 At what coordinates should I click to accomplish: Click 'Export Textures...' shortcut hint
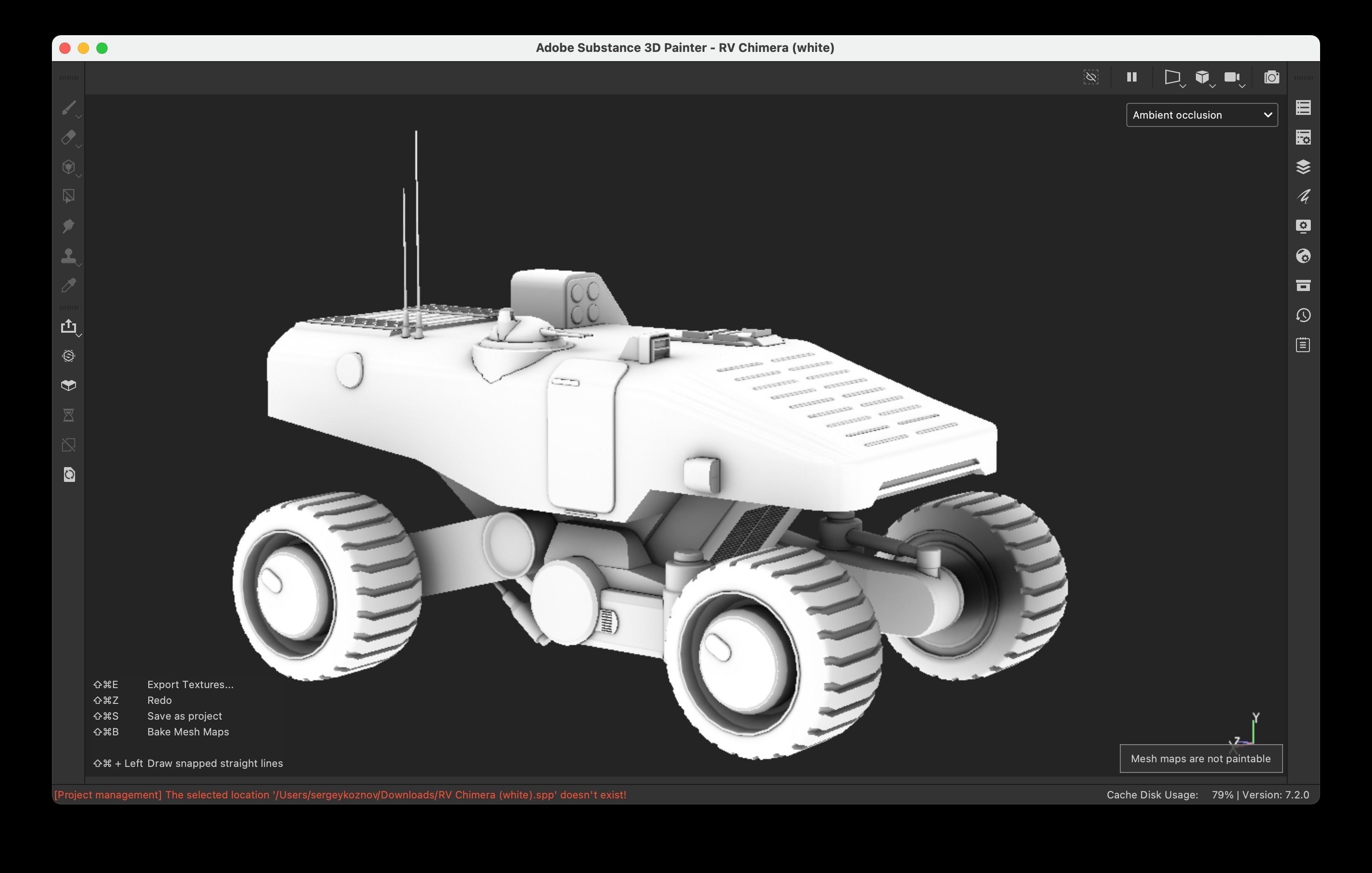point(191,684)
